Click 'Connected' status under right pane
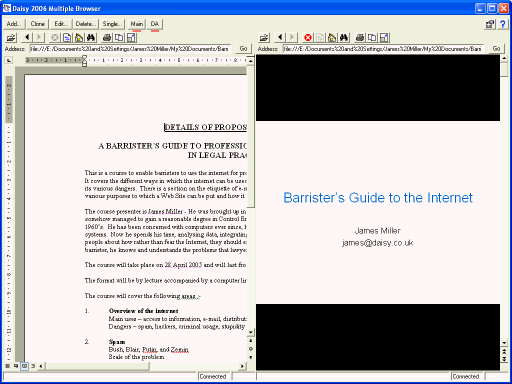Screen dimensions: 512x384 point(466,377)
